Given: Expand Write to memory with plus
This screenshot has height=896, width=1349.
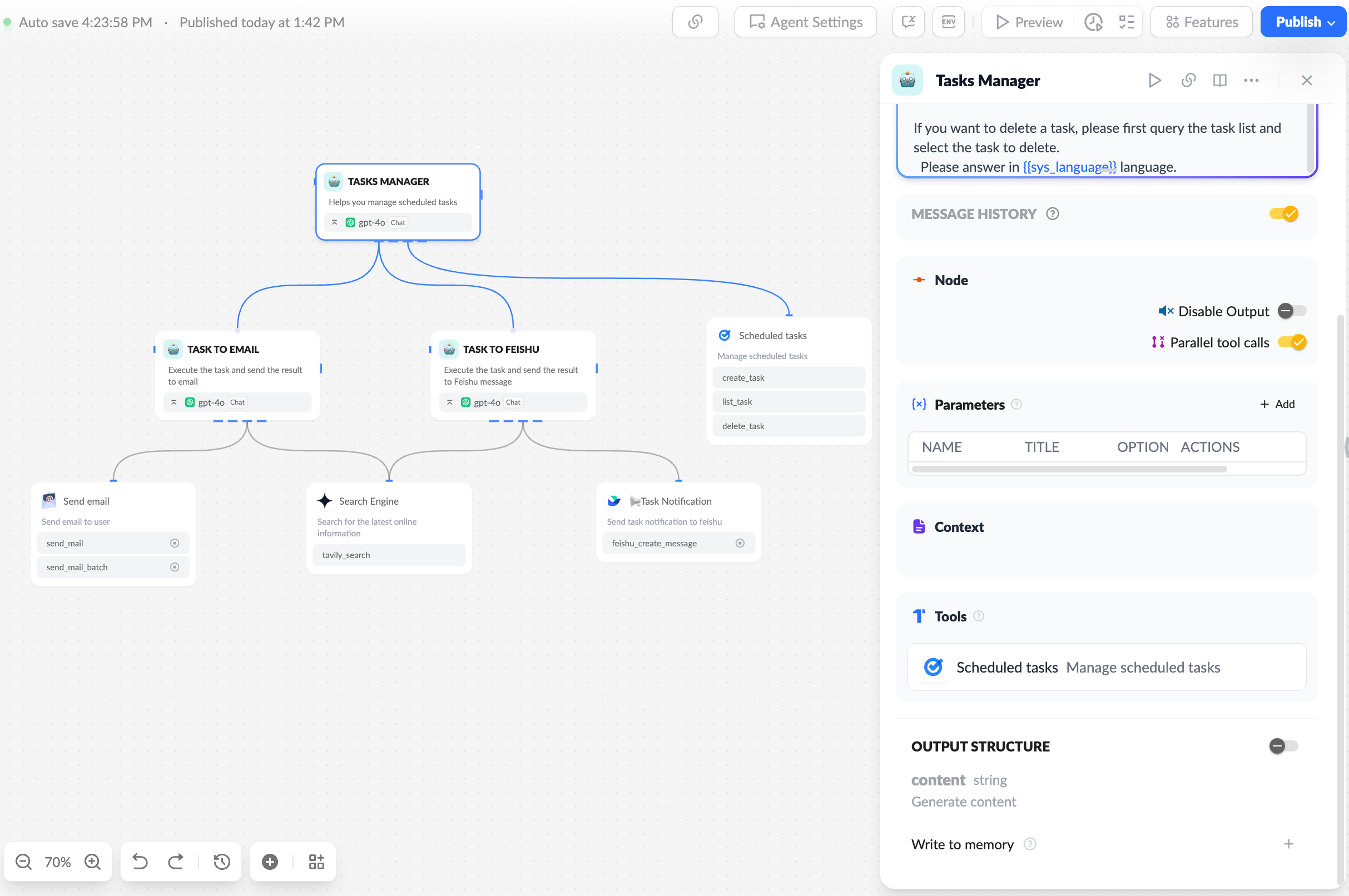Looking at the screenshot, I should click(x=1288, y=844).
